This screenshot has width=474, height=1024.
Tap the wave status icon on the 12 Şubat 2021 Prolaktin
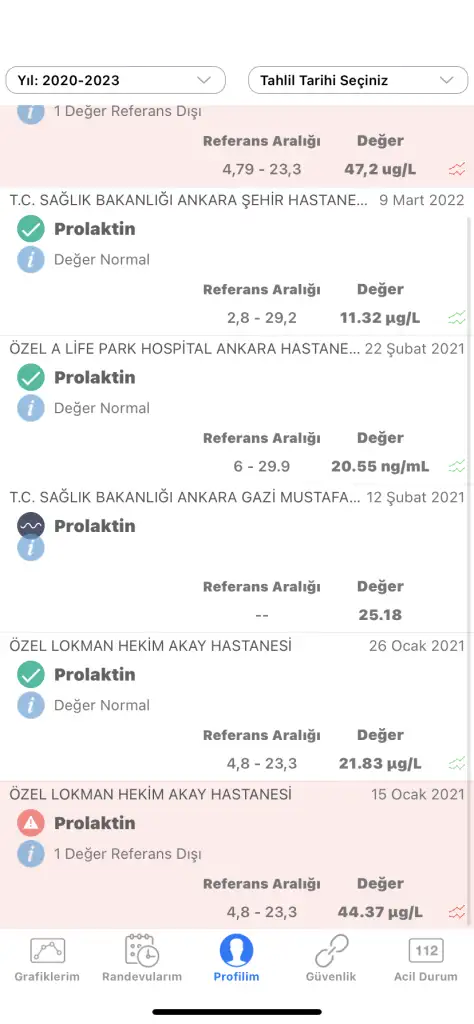click(31, 526)
